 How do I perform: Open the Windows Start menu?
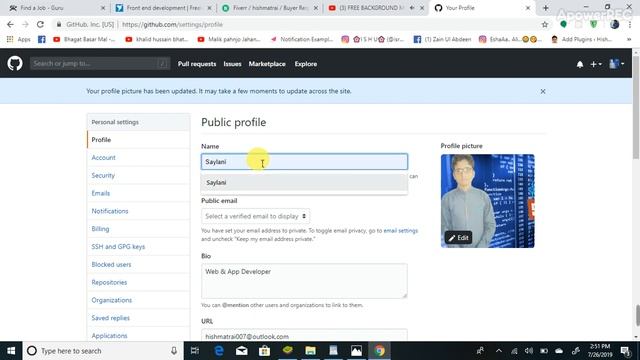11,351
